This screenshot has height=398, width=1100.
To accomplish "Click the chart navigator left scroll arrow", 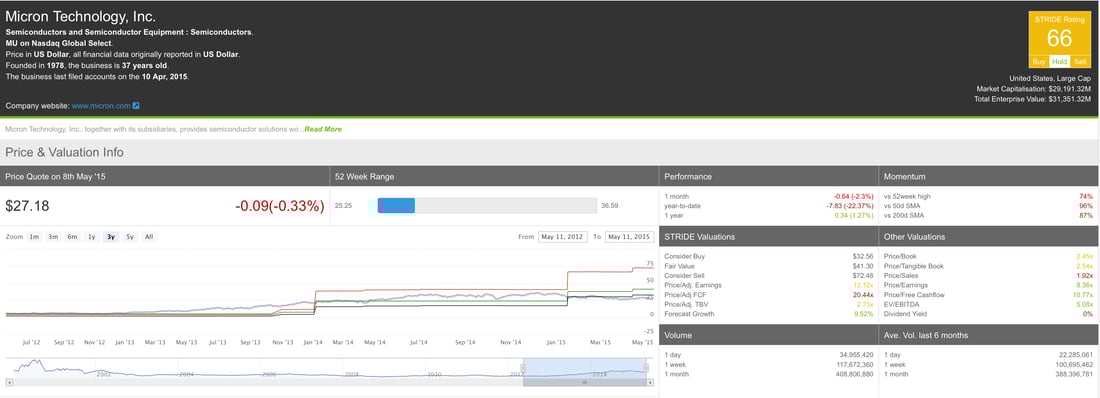I will 9,383.
